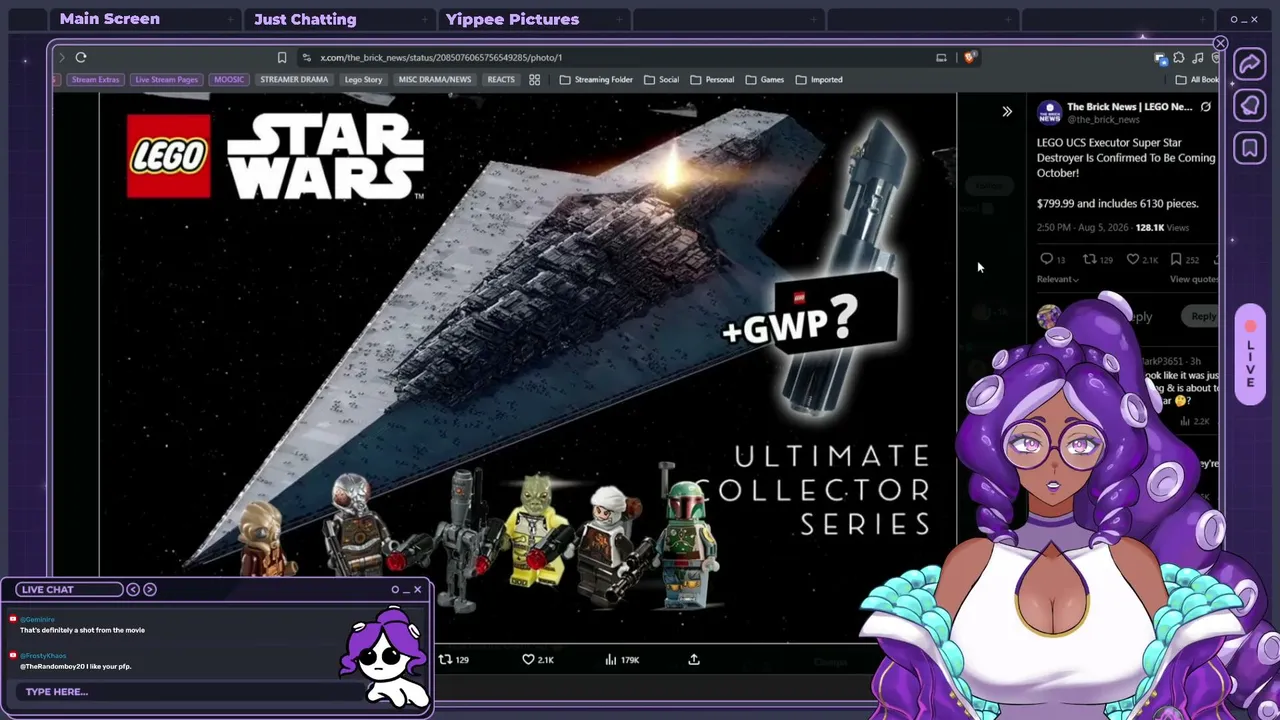1280x720 pixels.
Task: Switch to the Yippee Pictures tab
Action: [512, 19]
